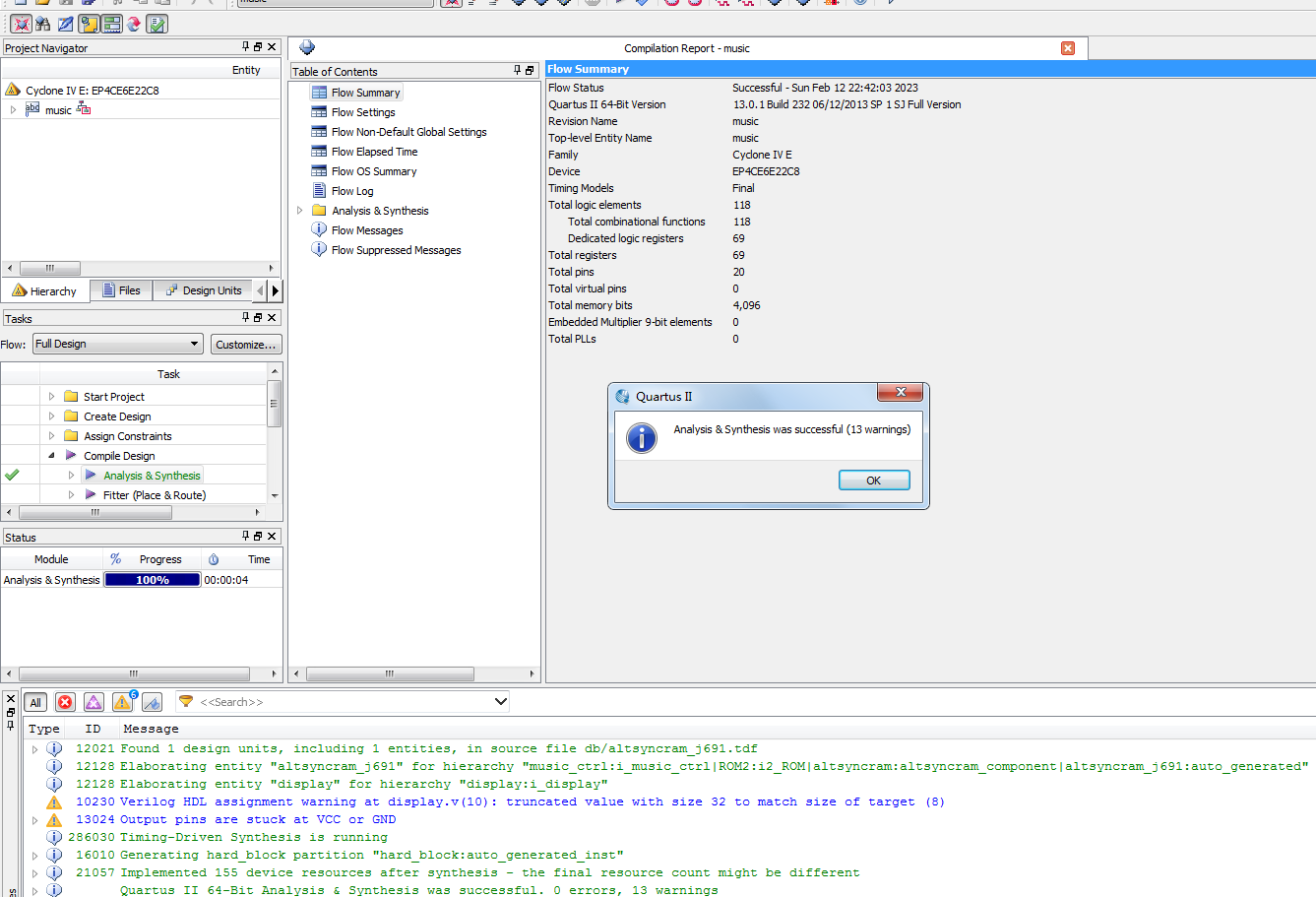Click OK in the Quartus II dialog

point(874,481)
